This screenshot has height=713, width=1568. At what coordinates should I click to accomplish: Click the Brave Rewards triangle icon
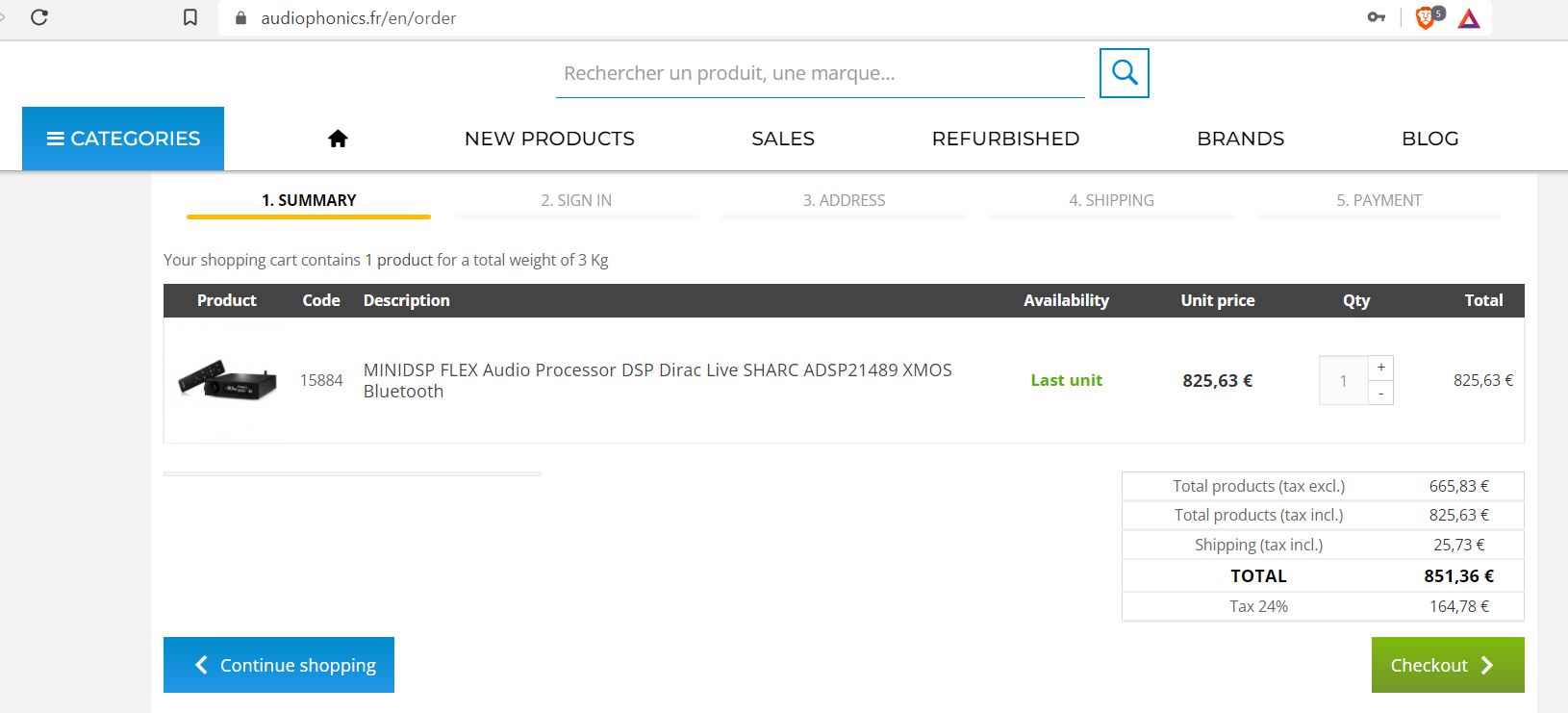pyautogui.click(x=1469, y=17)
